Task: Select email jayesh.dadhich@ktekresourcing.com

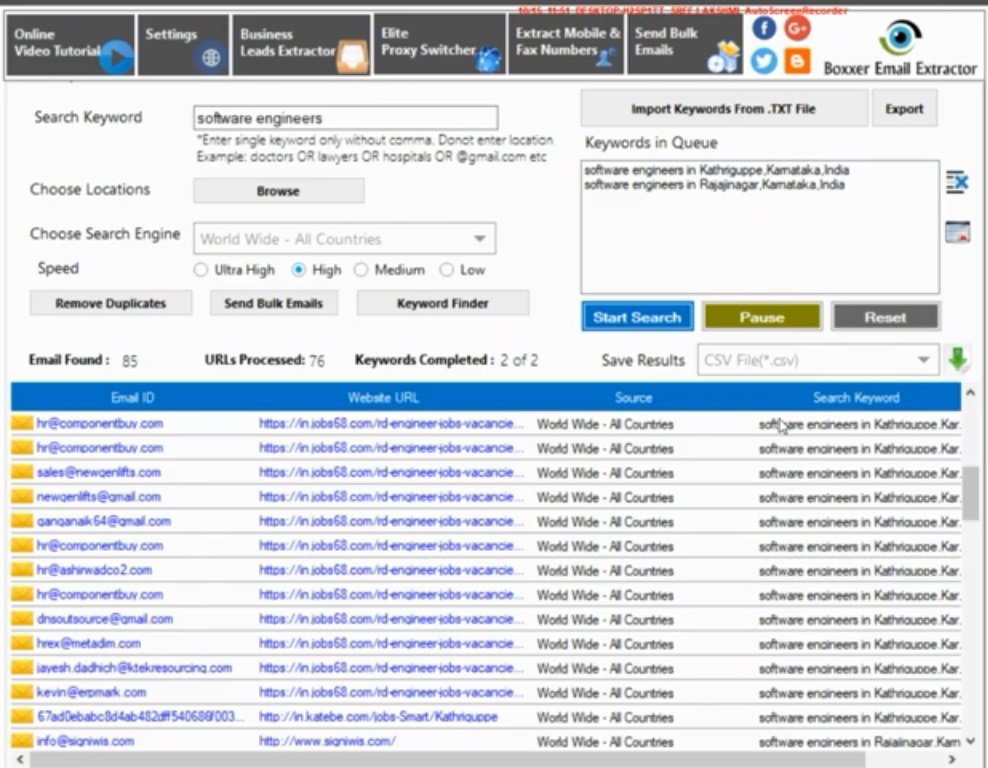Action: point(134,668)
